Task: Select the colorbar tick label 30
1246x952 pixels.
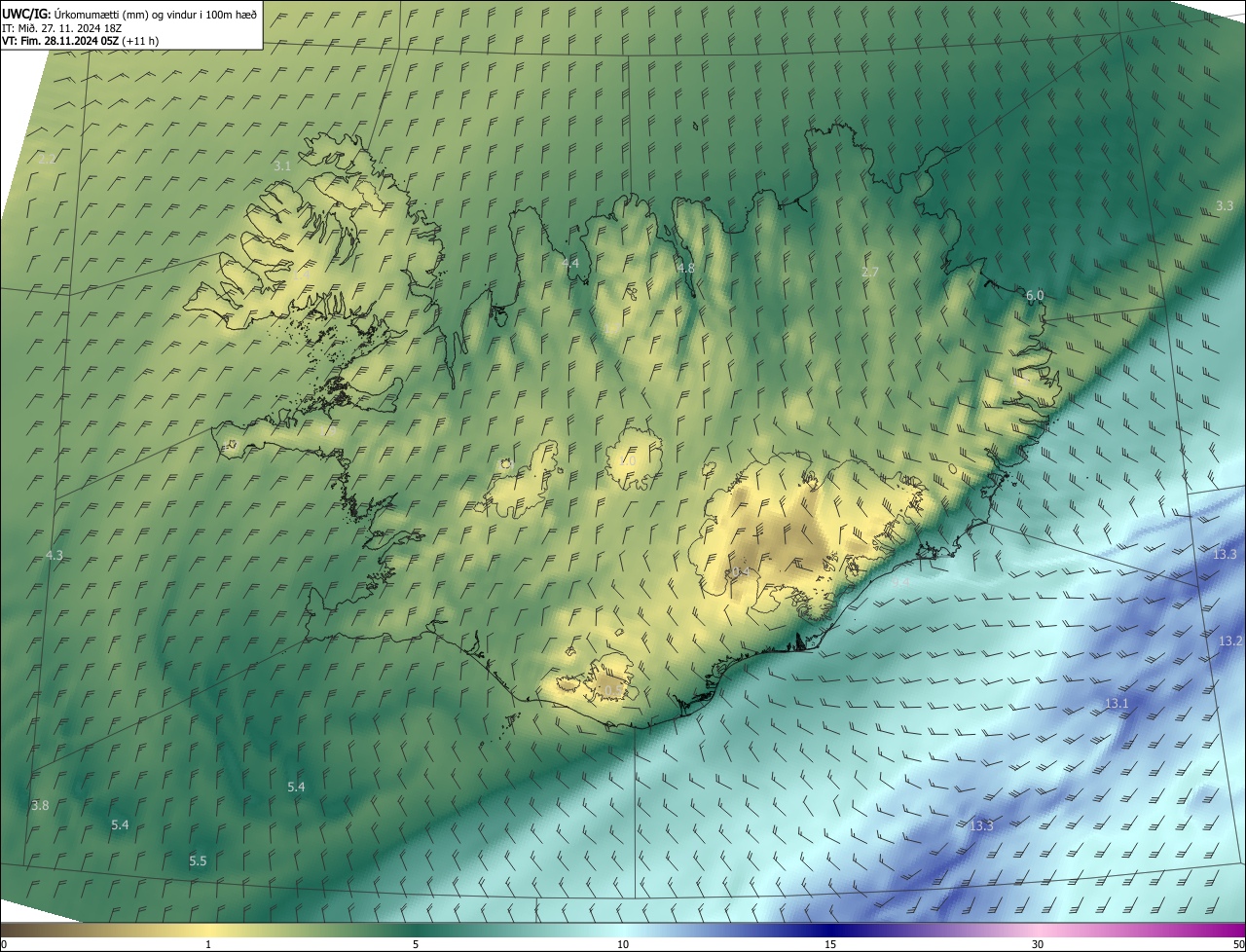Action: (1038, 944)
